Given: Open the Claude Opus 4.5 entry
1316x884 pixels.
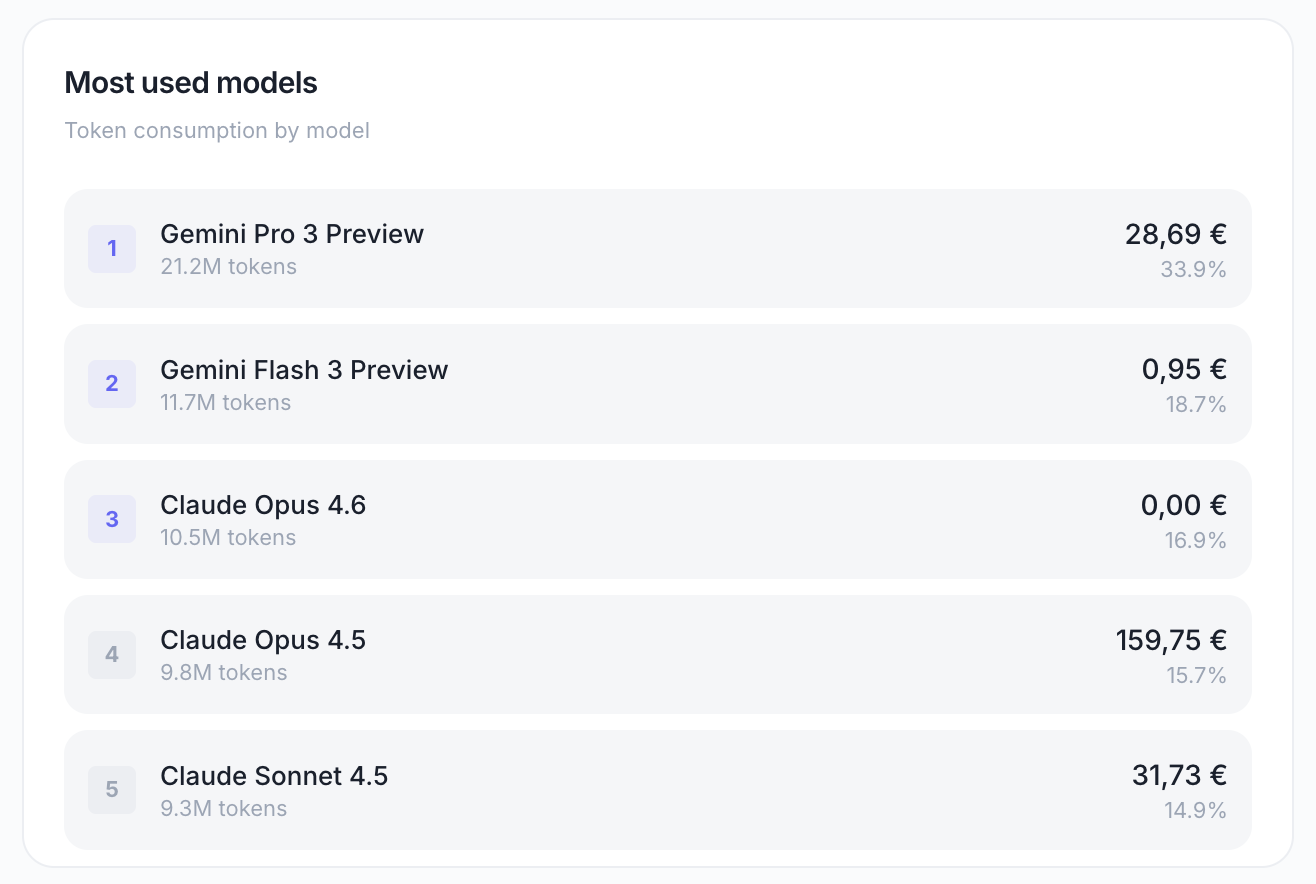Looking at the screenshot, I should pos(658,655).
